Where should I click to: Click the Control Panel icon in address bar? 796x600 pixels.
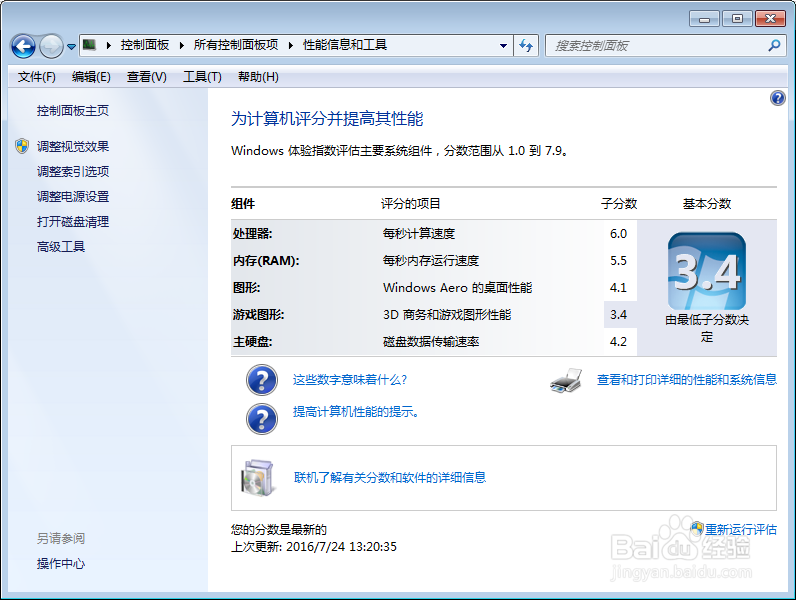(89, 45)
